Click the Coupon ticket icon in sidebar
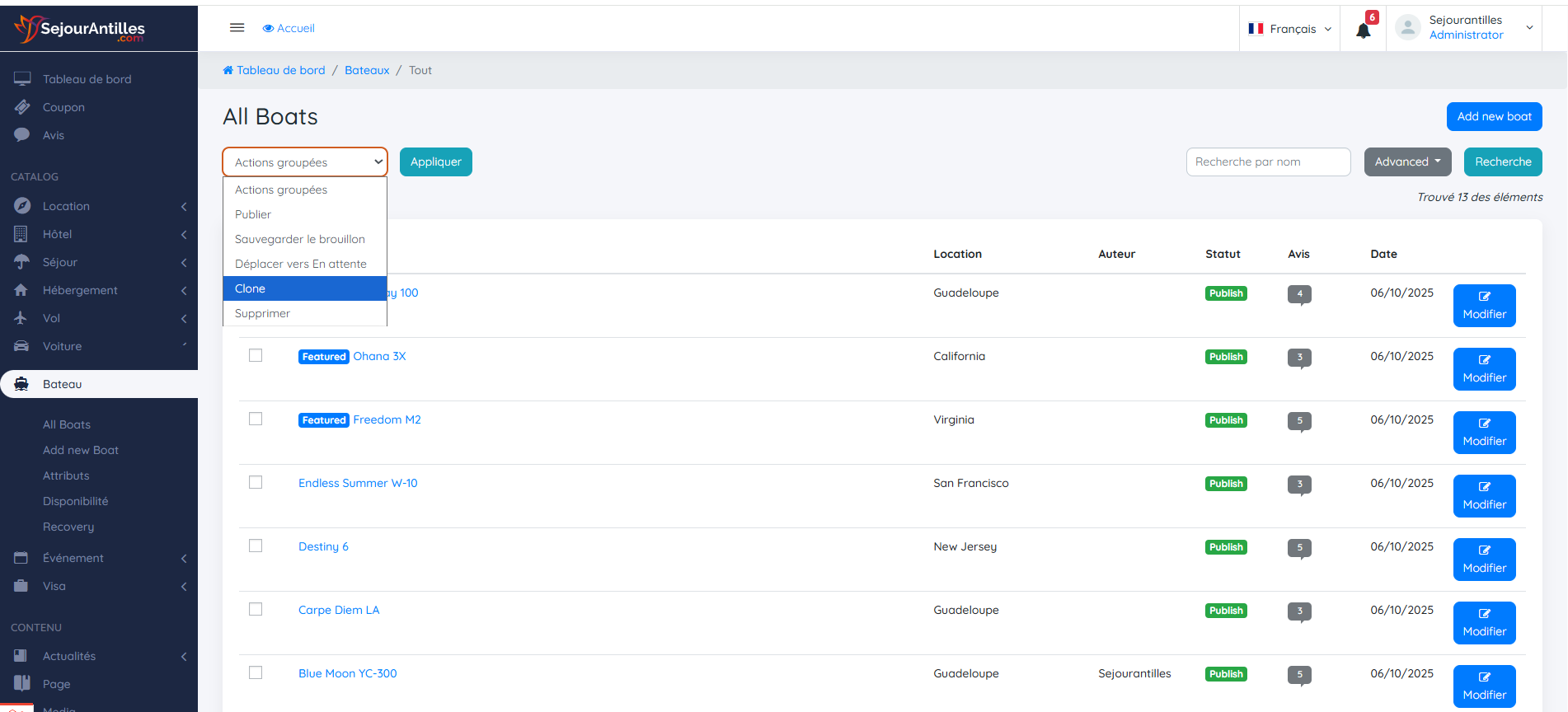Viewport: 1568px width, 712px height. pos(22,107)
